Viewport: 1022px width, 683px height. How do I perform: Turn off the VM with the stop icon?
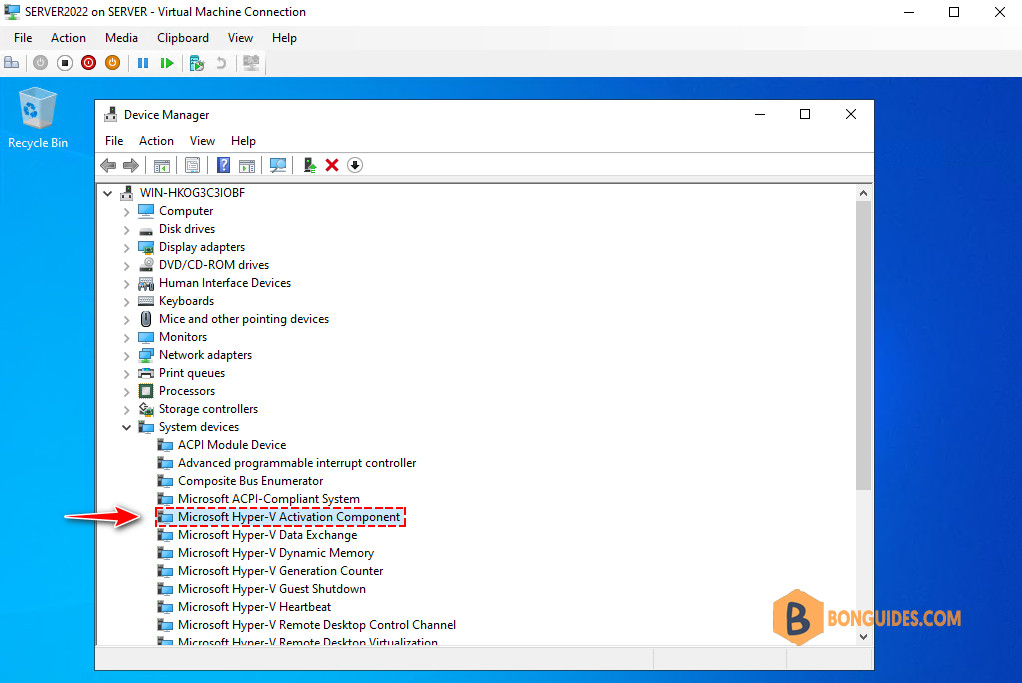pyautogui.click(x=65, y=63)
